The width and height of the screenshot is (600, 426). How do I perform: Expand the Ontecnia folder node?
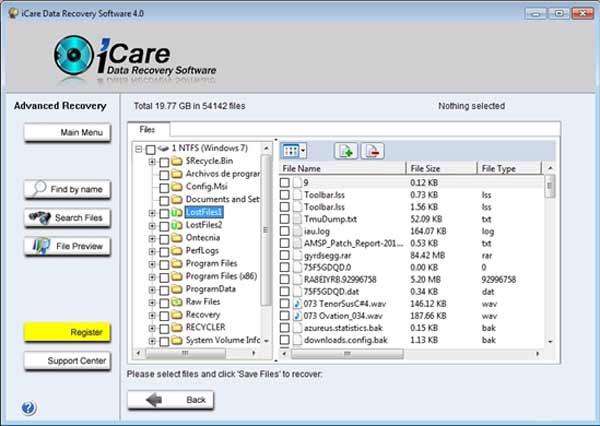tap(152, 239)
